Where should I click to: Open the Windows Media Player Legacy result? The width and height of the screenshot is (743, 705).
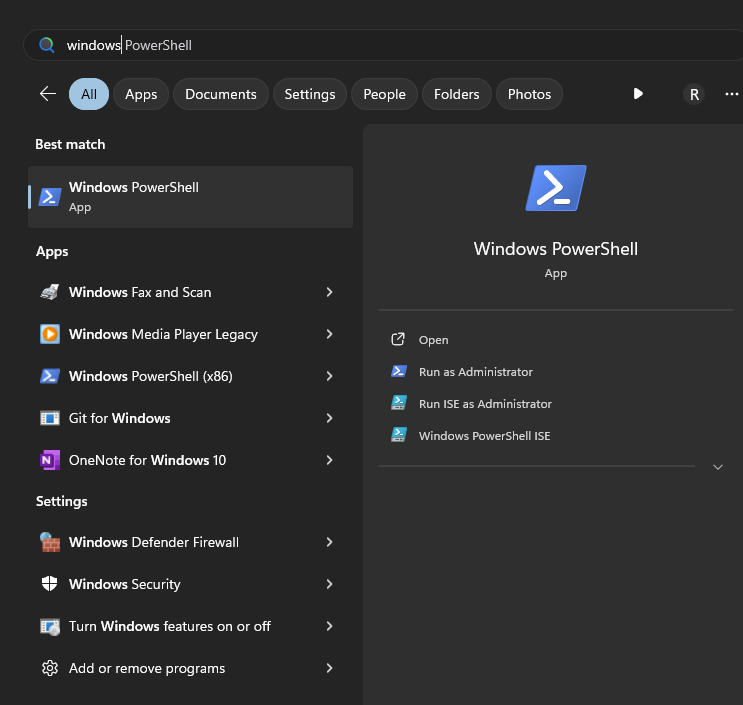pyautogui.click(x=190, y=334)
